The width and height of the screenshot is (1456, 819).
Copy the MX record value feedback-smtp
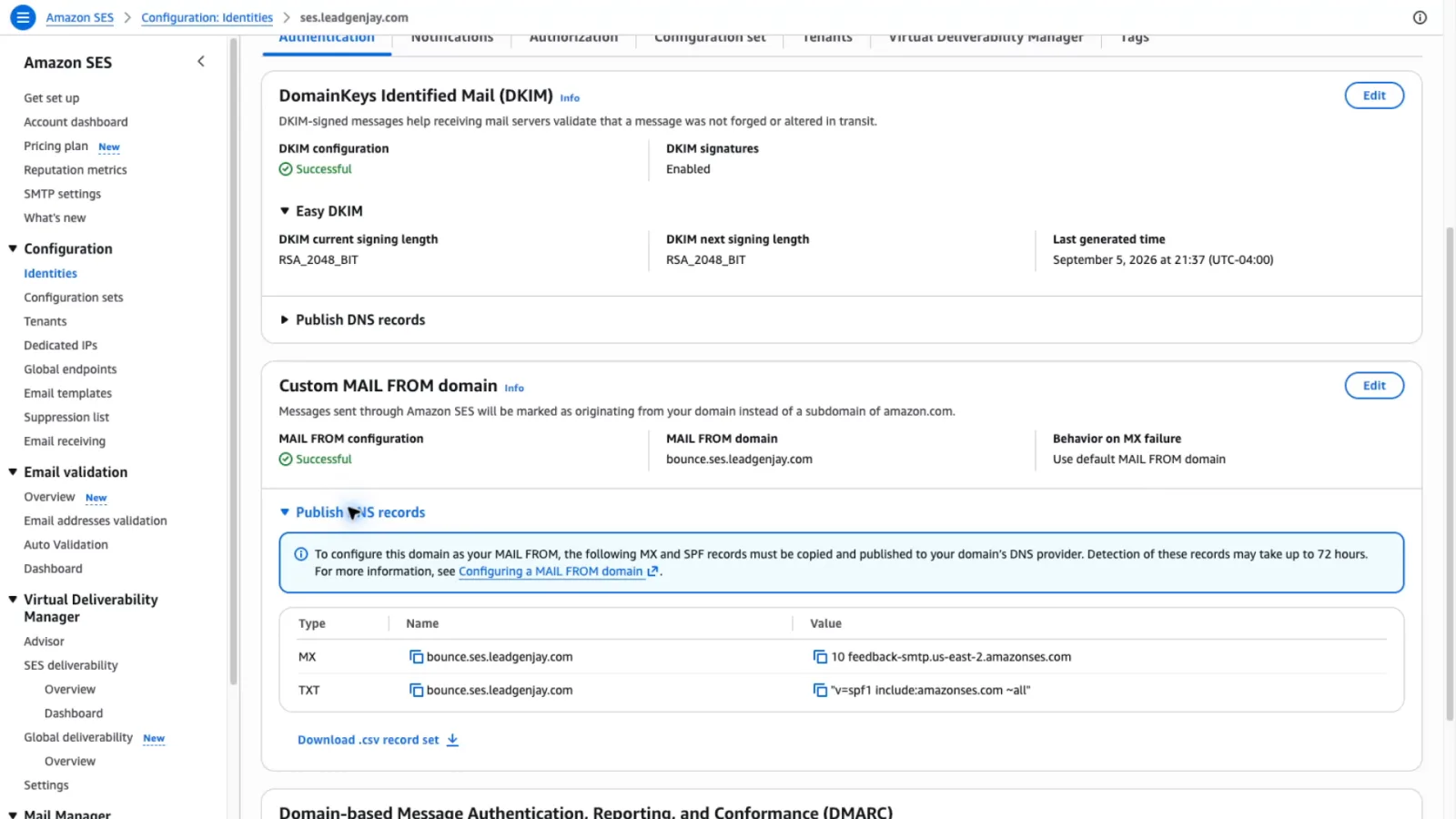tap(820, 657)
